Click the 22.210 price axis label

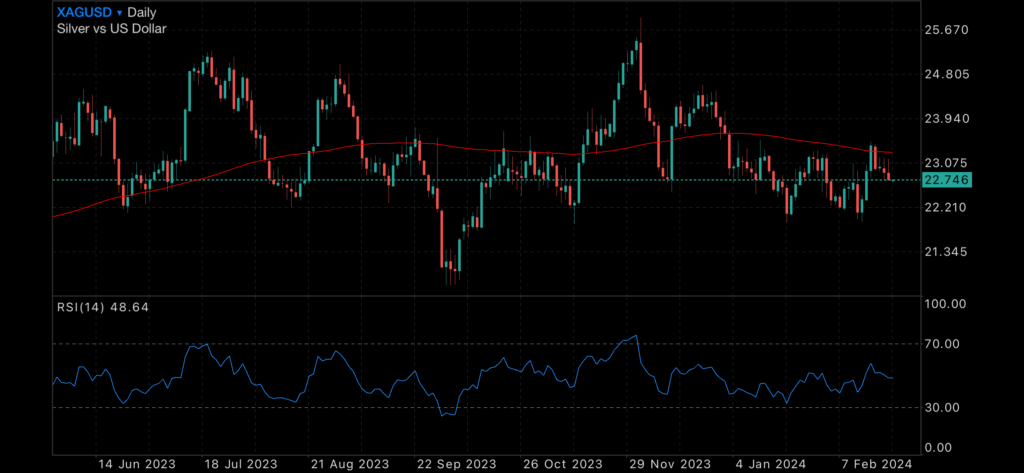(x=947, y=207)
